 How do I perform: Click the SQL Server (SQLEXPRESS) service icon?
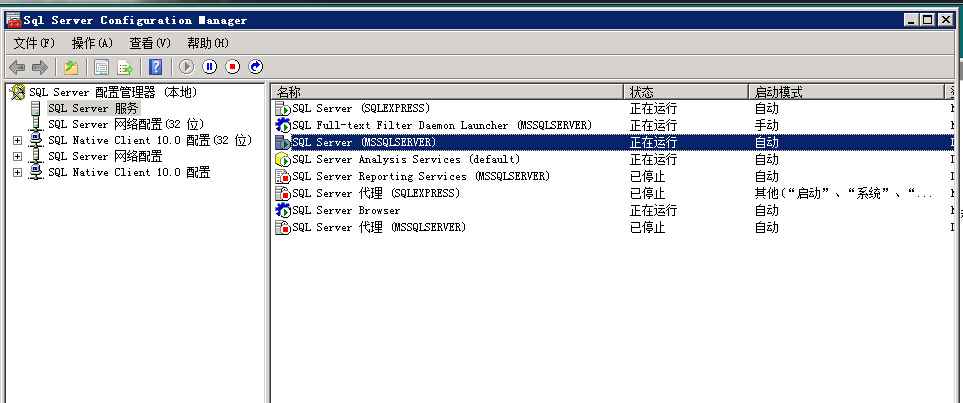[283, 109]
